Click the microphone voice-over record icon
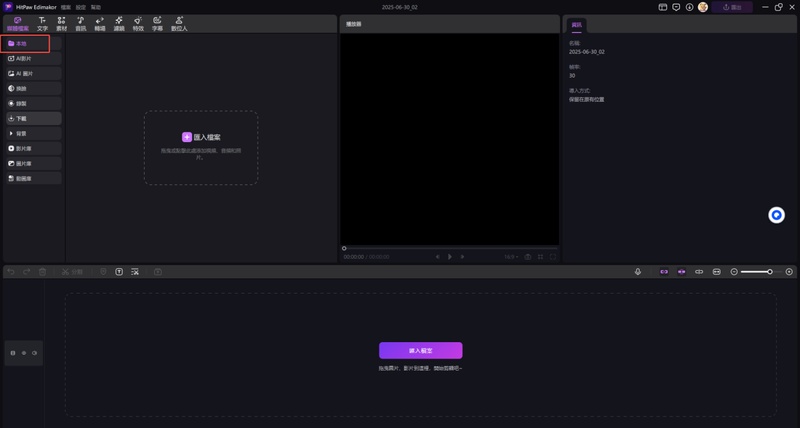The height and width of the screenshot is (428, 800). pyautogui.click(x=638, y=272)
